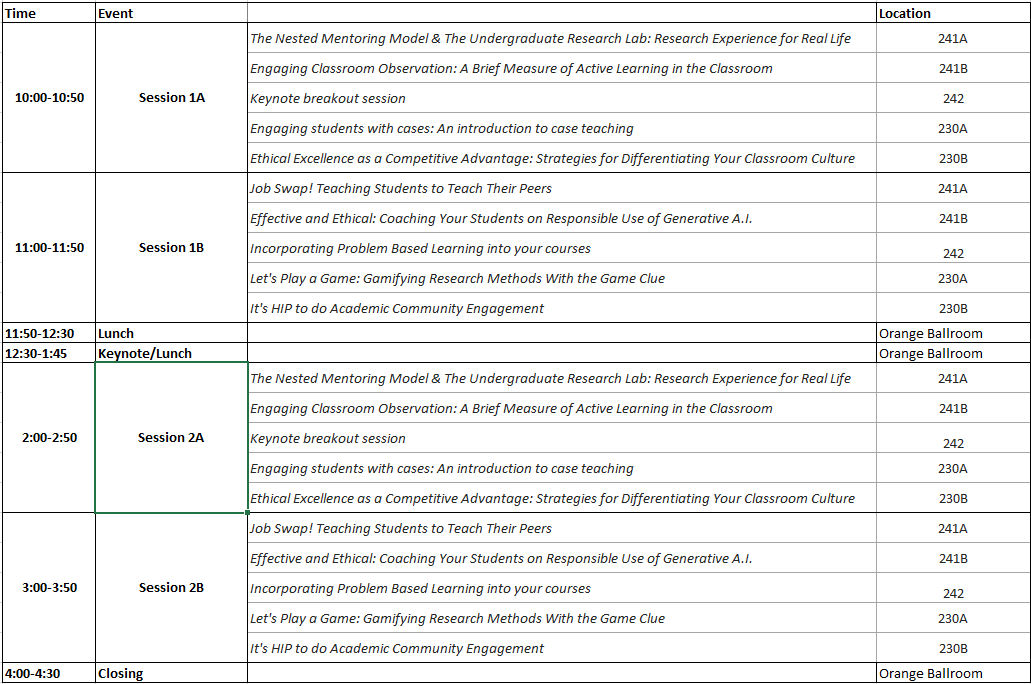Click location 230A for Session 1A case teaching
This screenshot has width=1031, height=684.
(953, 128)
